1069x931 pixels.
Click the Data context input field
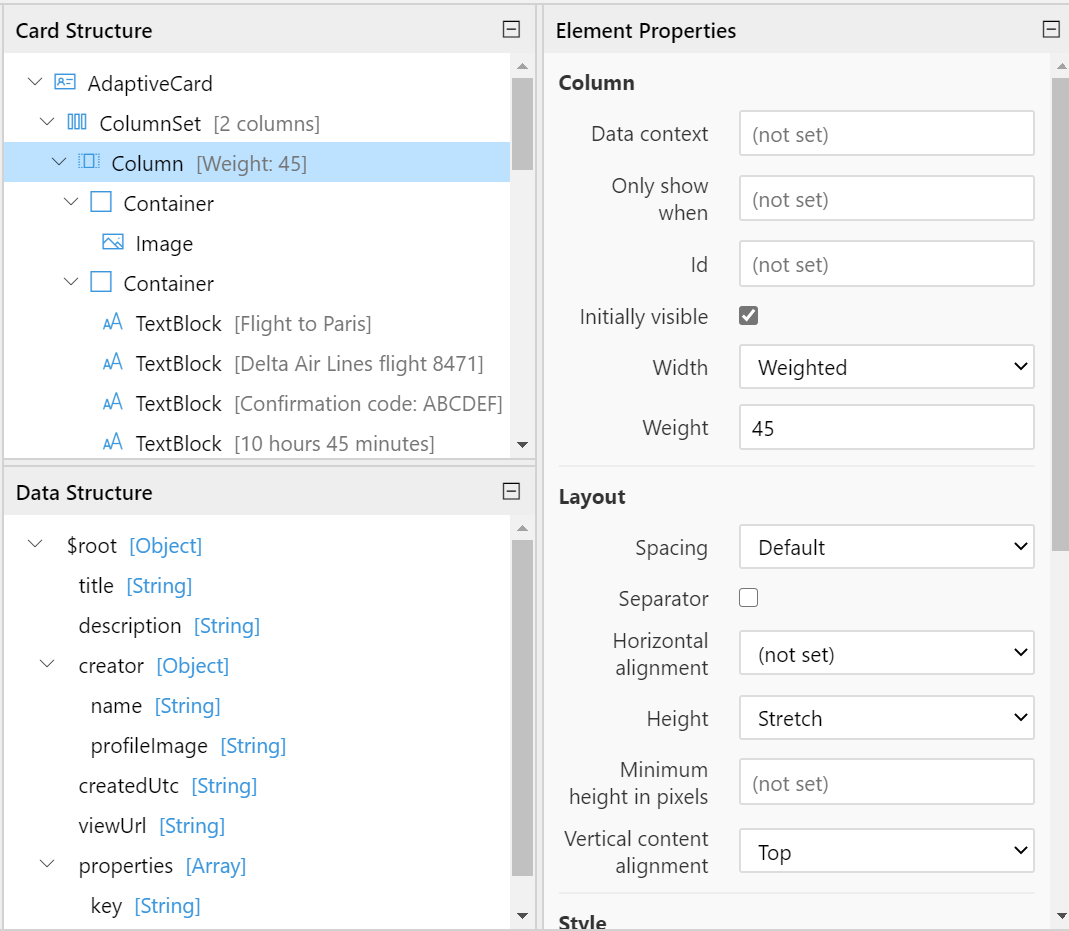[x=886, y=134]
